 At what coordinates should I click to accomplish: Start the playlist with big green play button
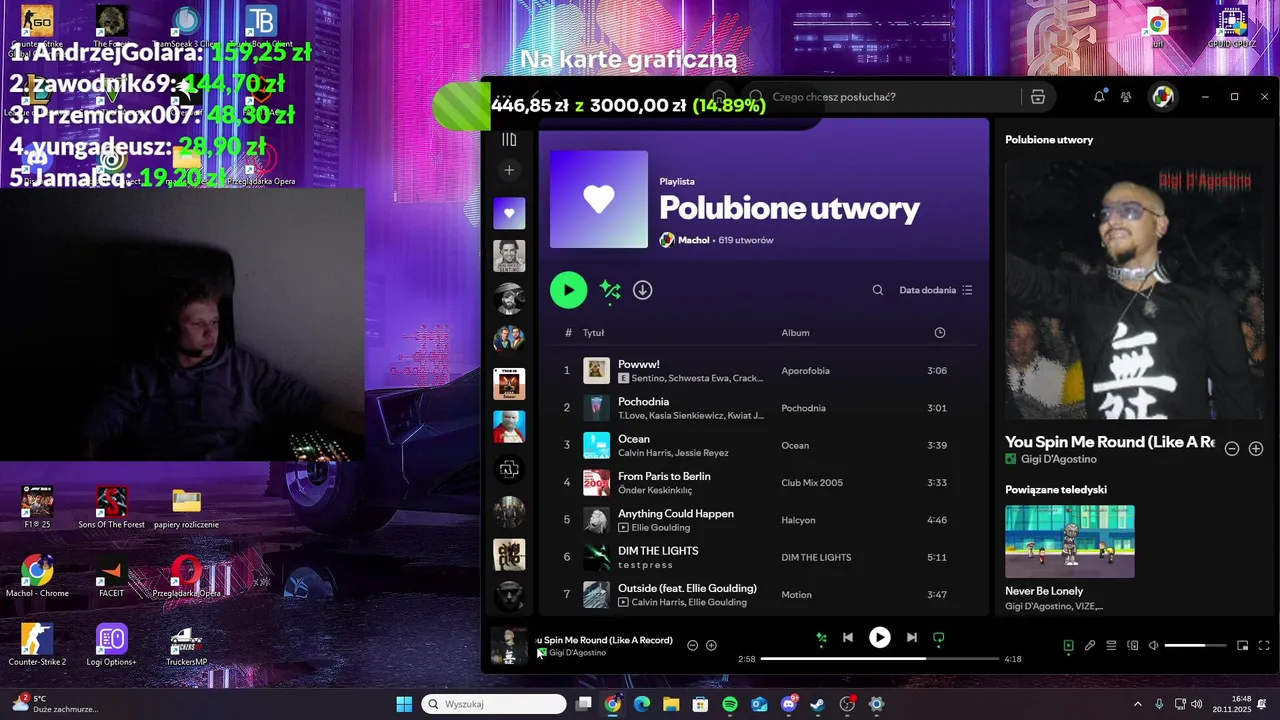click(568, 290)
